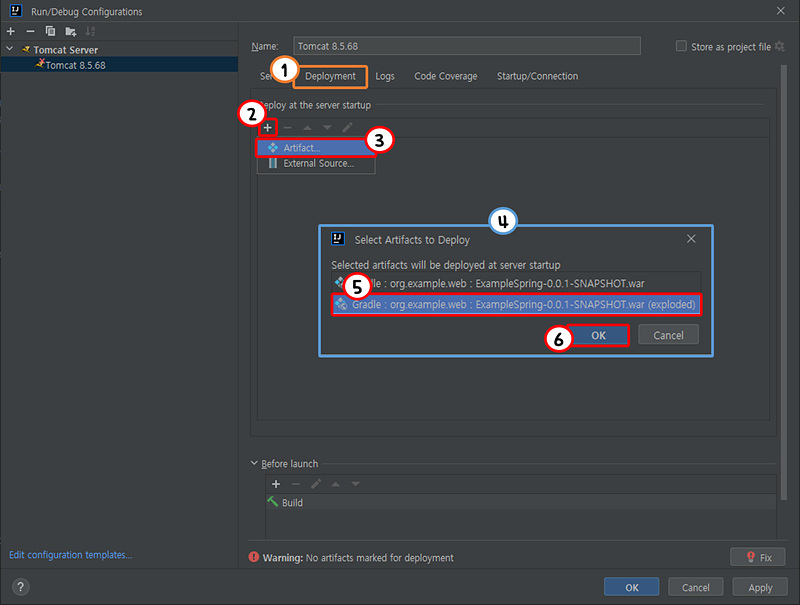The height and width of the screenshot is (605, 800).
Task: Close the Run/Debug Configurations window
Action: point(781,11)
